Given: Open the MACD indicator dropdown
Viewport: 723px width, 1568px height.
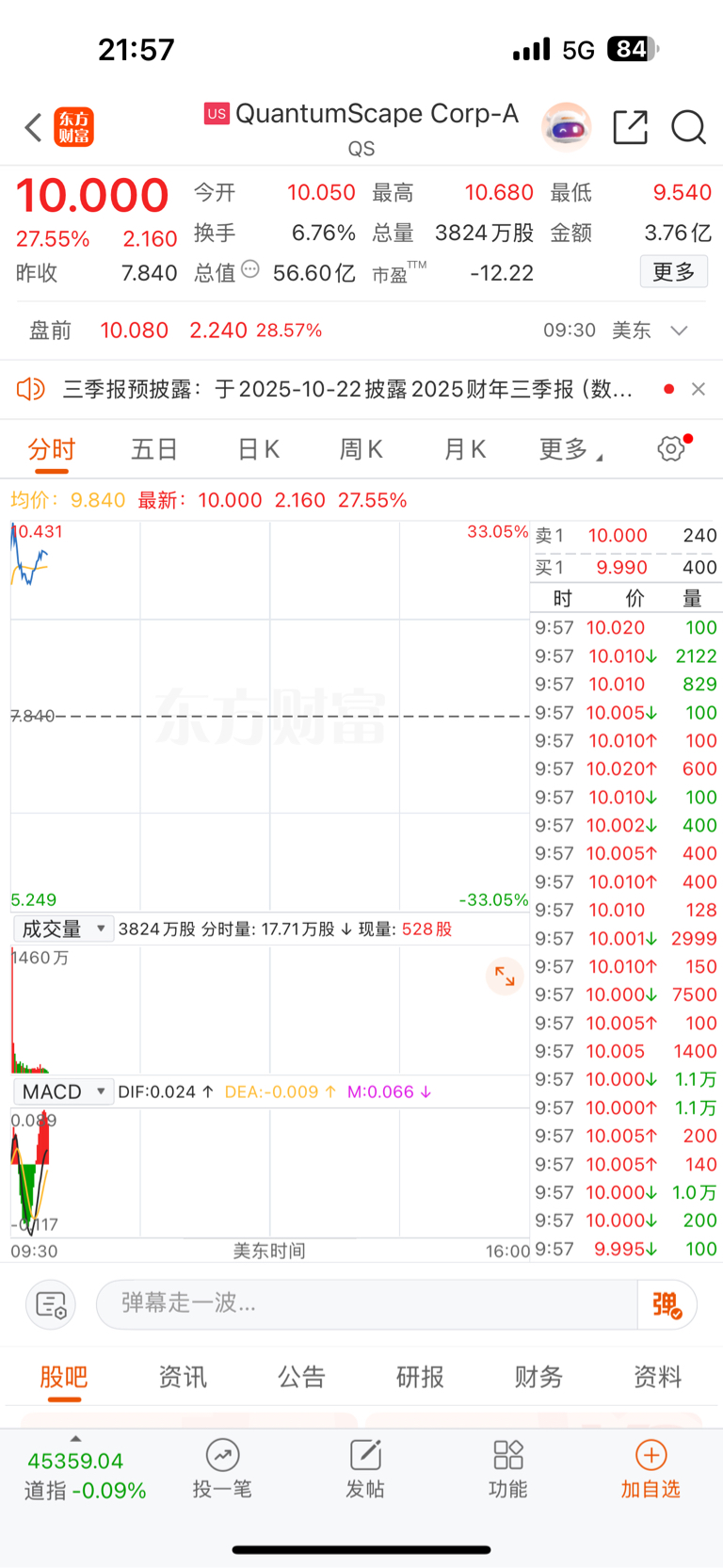Looking at the screenshot, I should [63, 1091].
